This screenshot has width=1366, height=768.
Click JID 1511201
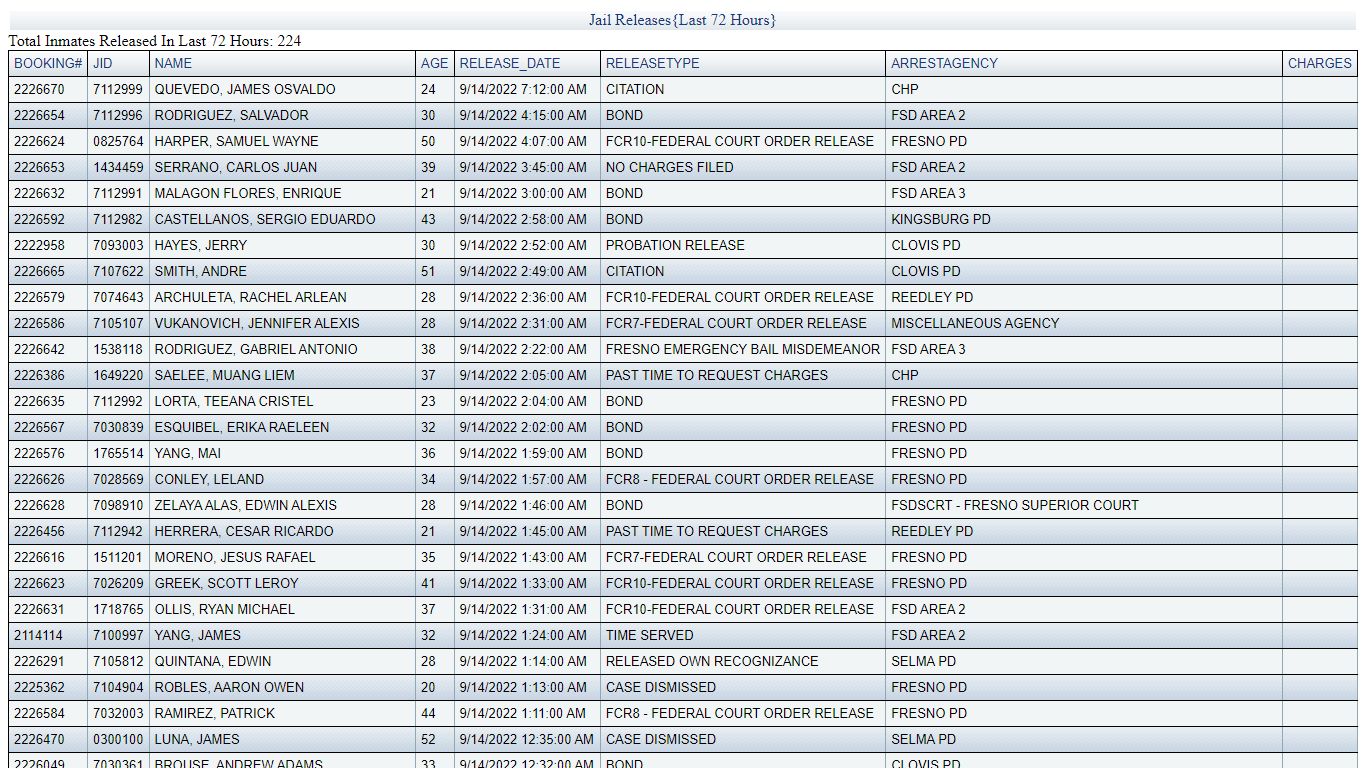coord(118,557)
